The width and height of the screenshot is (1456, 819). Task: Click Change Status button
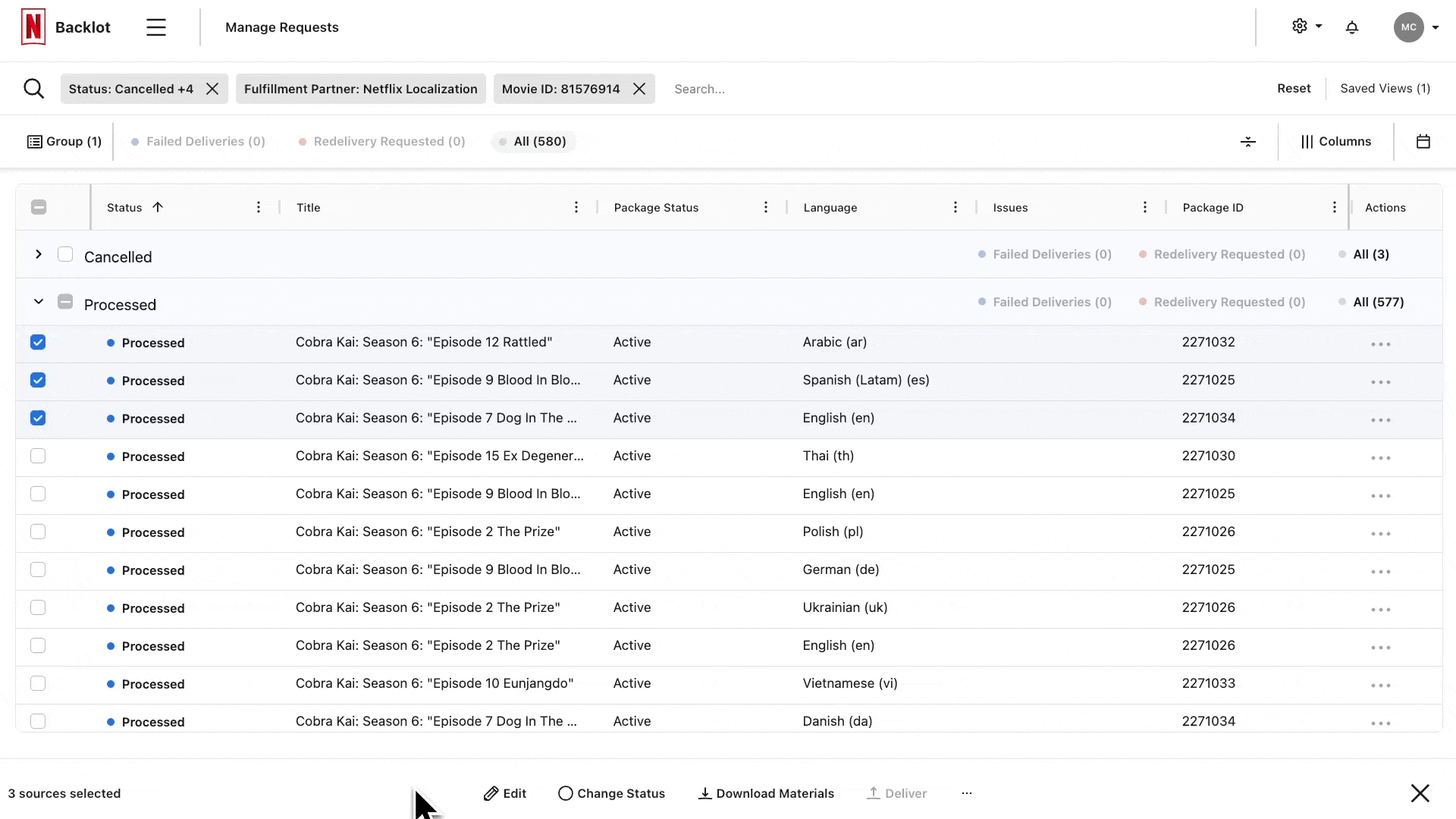611,793
